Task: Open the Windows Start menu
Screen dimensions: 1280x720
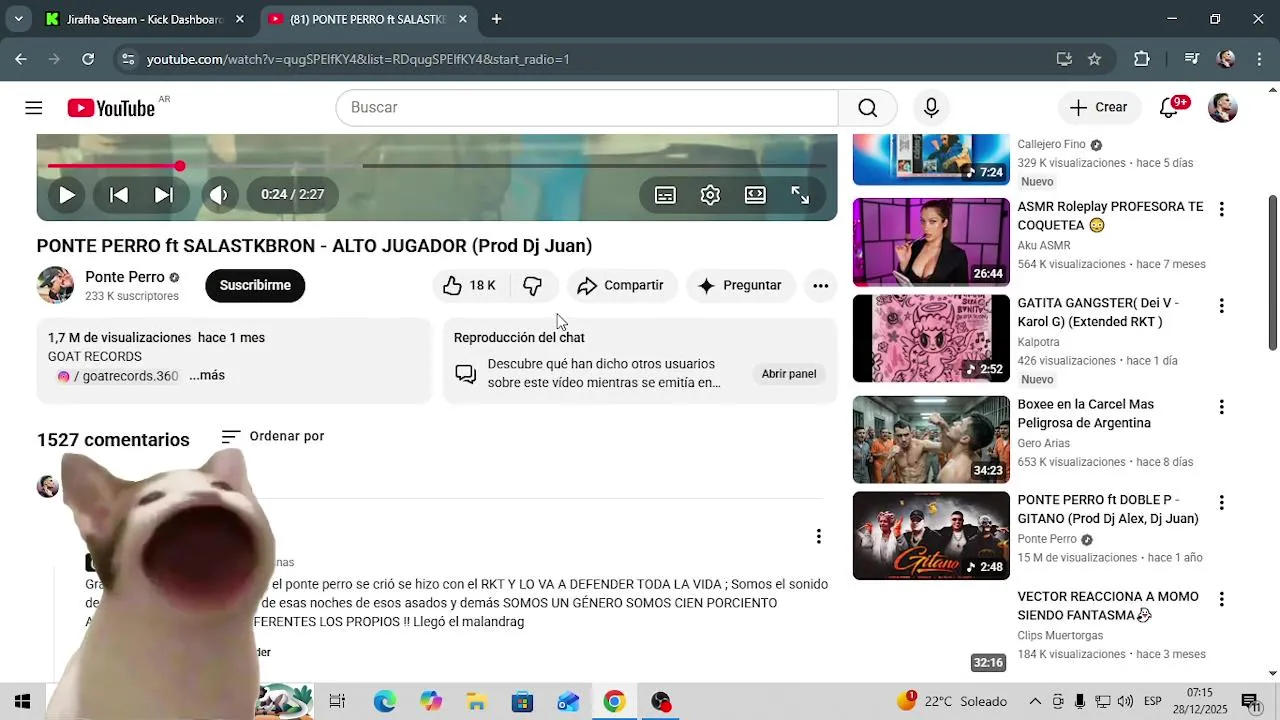Action: (x=22, y=702)
